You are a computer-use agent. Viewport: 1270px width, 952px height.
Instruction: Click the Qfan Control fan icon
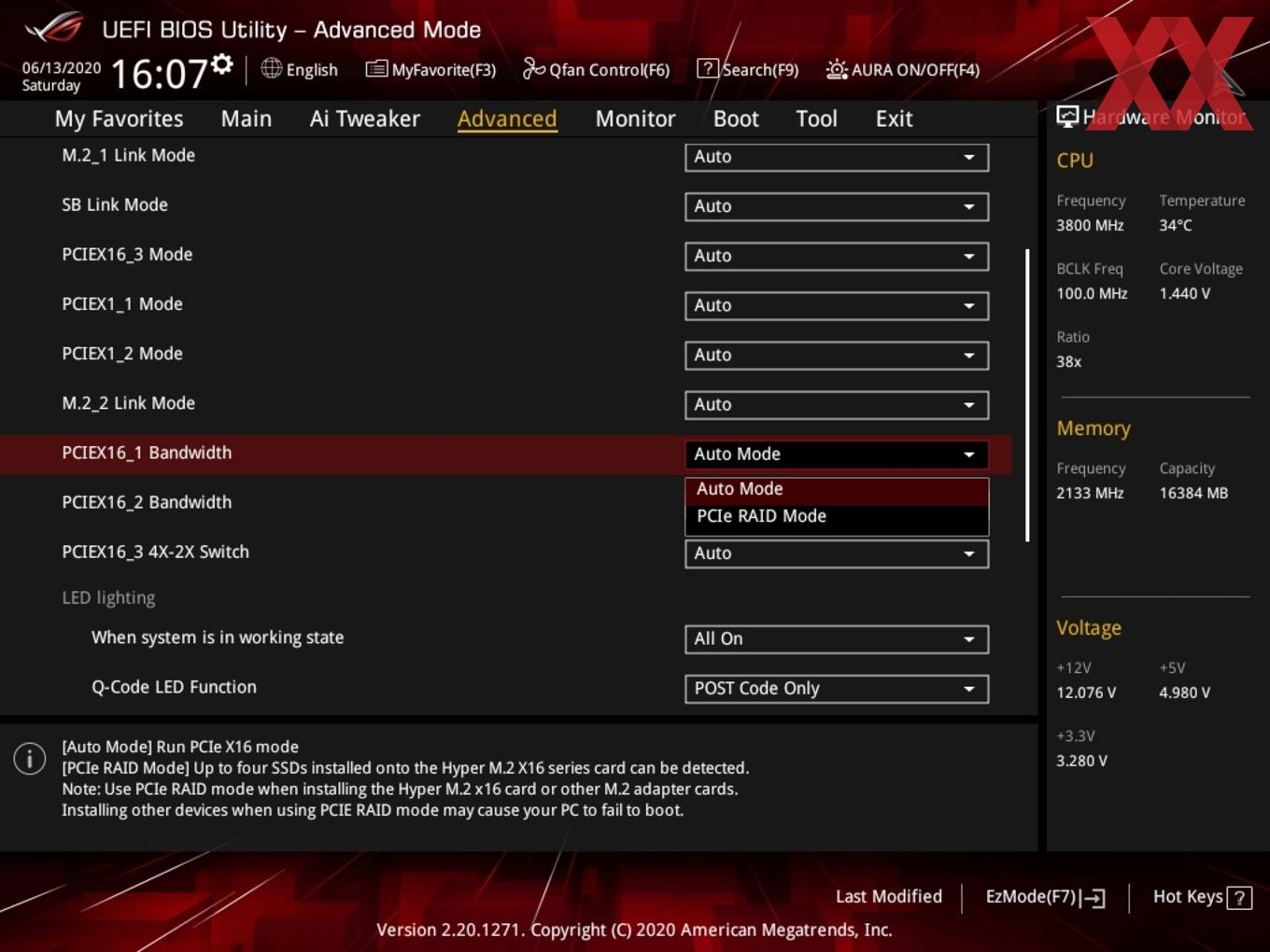click(x=533, y=68)
